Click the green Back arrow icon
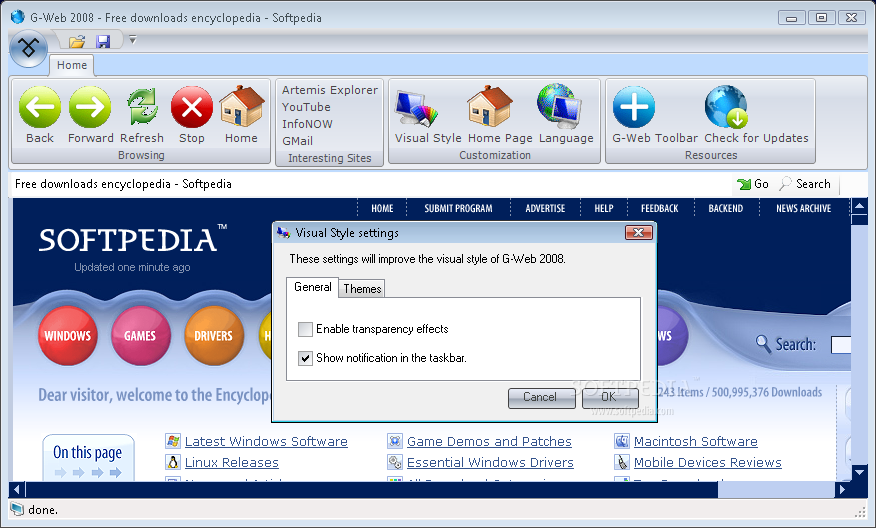 point(40,107)
